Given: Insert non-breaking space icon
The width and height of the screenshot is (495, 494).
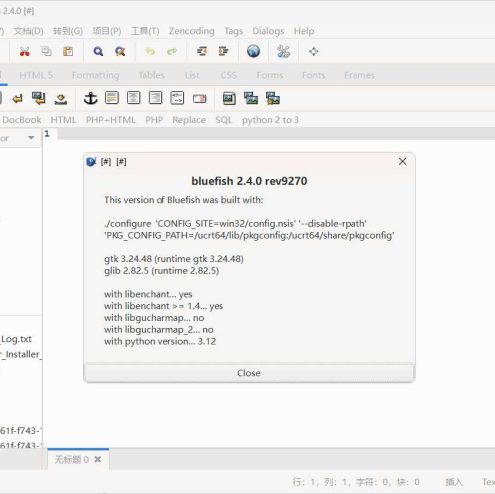Looking at the screenshot, I should [x=61, y=99].
